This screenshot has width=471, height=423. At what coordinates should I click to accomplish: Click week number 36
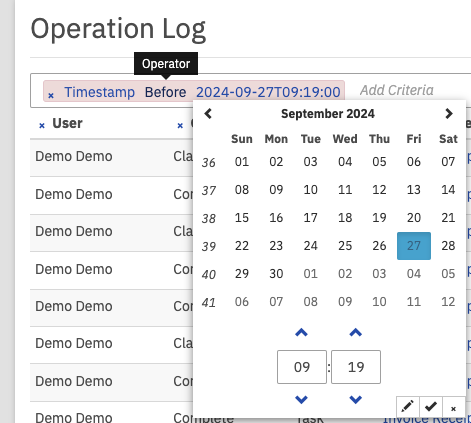(x=209, y=162)
